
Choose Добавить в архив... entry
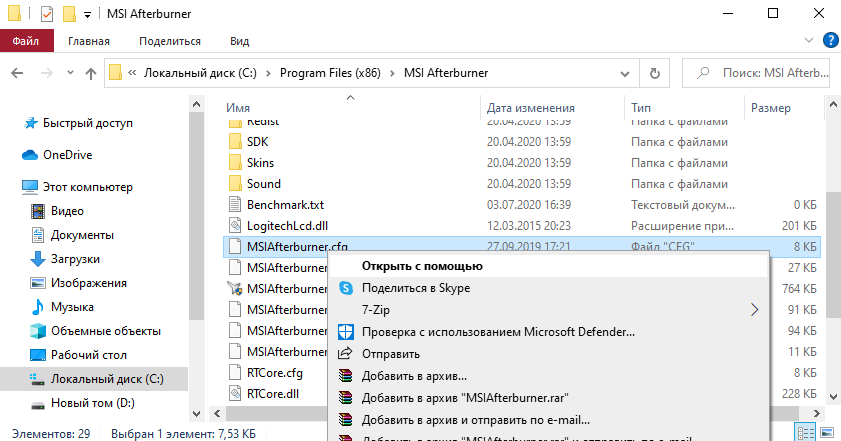click(x=548, y=376)
